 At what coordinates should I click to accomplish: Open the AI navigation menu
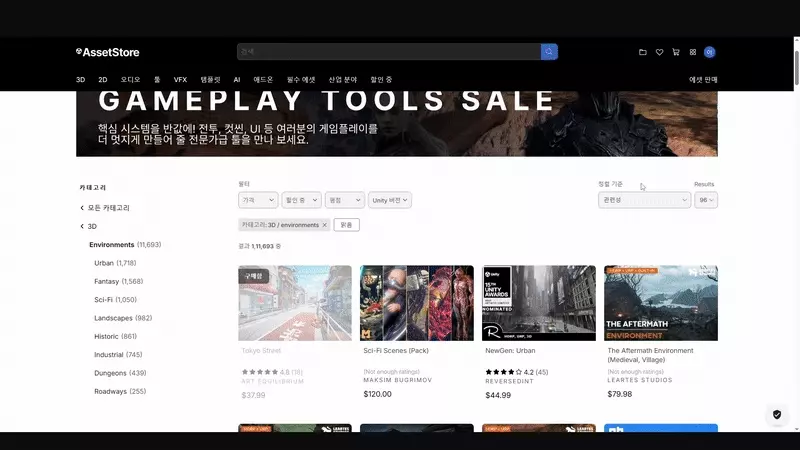point(237,80)
